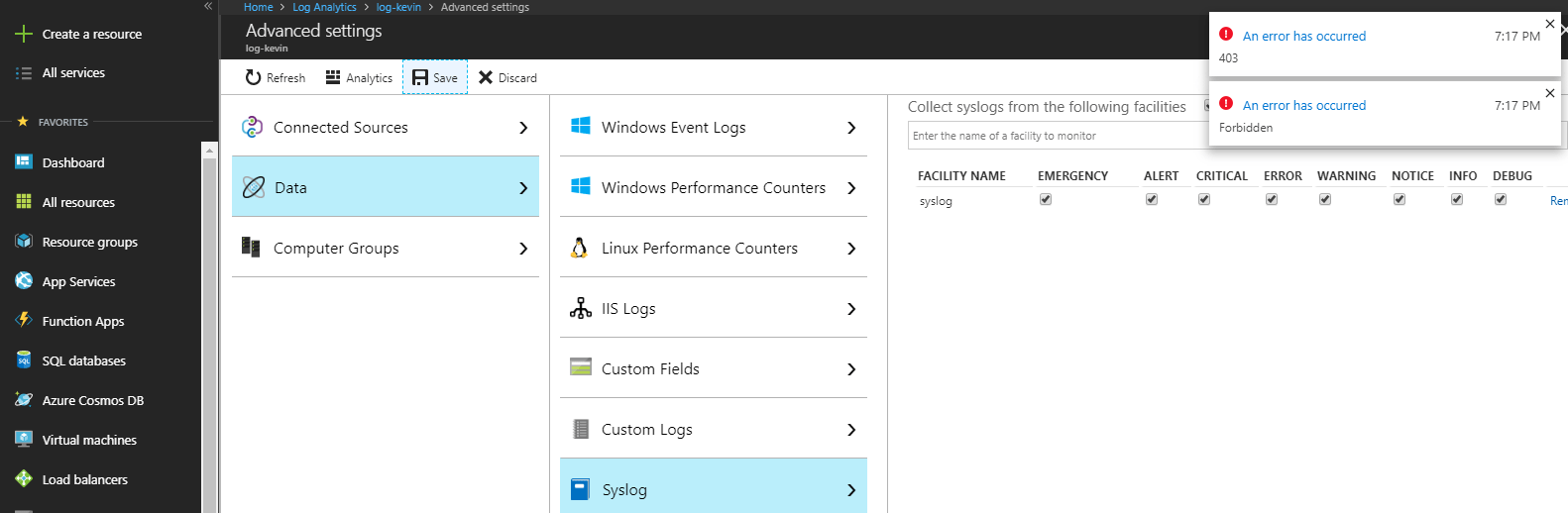Go to log-kevin breadcrumb link
1568x513 pixels.
pyautogui.click(x=398, y=7)
